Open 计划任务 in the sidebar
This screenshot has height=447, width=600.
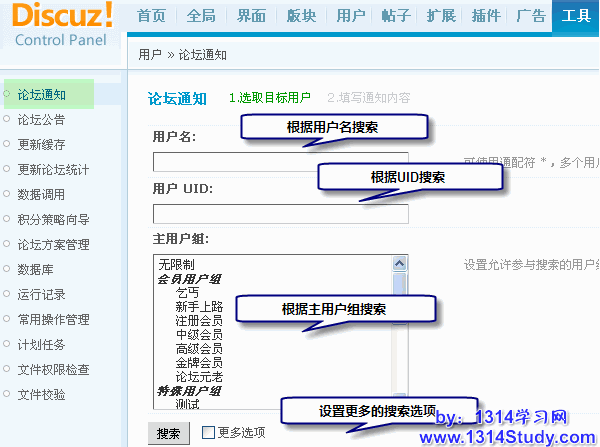[42, 344]
